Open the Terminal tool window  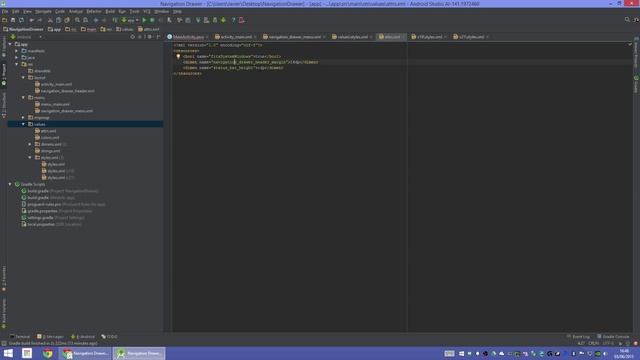point(20,337)
